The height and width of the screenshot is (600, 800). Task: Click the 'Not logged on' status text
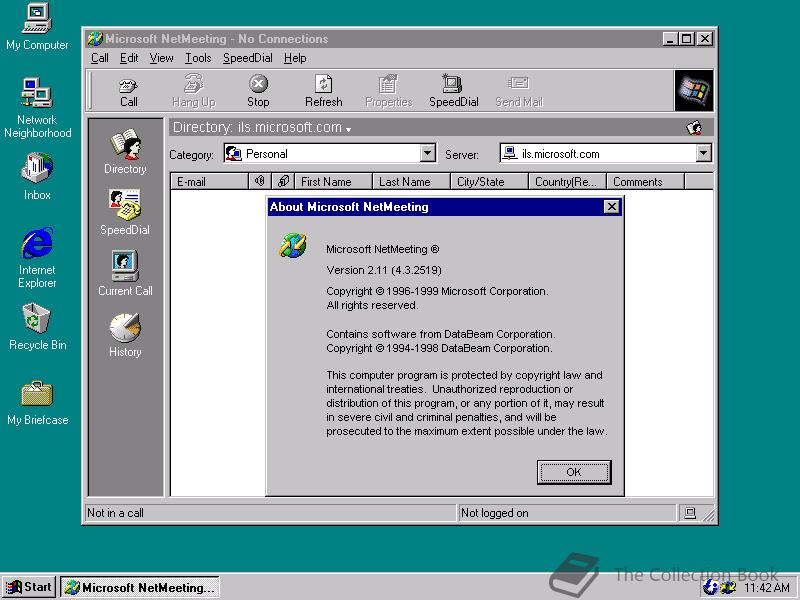(x=494, y=513)
